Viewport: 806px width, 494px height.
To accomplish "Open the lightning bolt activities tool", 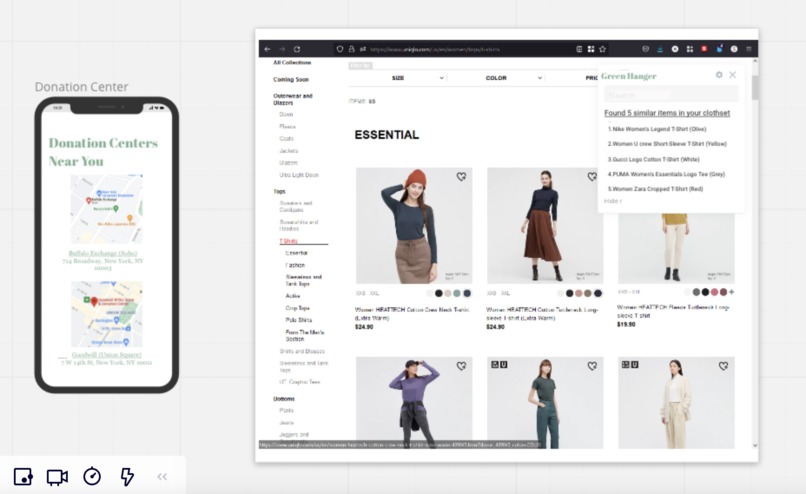I will pos(127,477).
